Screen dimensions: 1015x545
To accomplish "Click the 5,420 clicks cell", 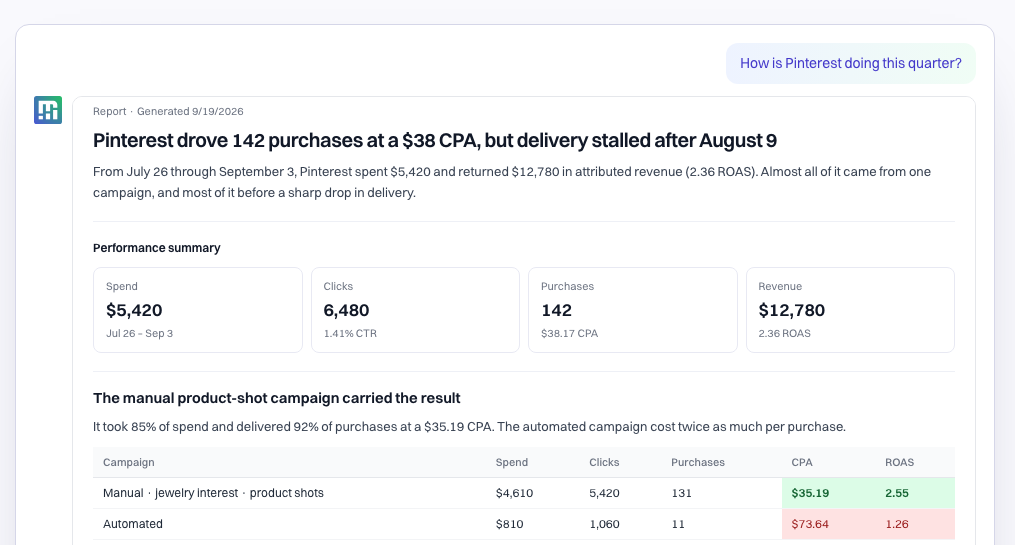I will 604,493.
